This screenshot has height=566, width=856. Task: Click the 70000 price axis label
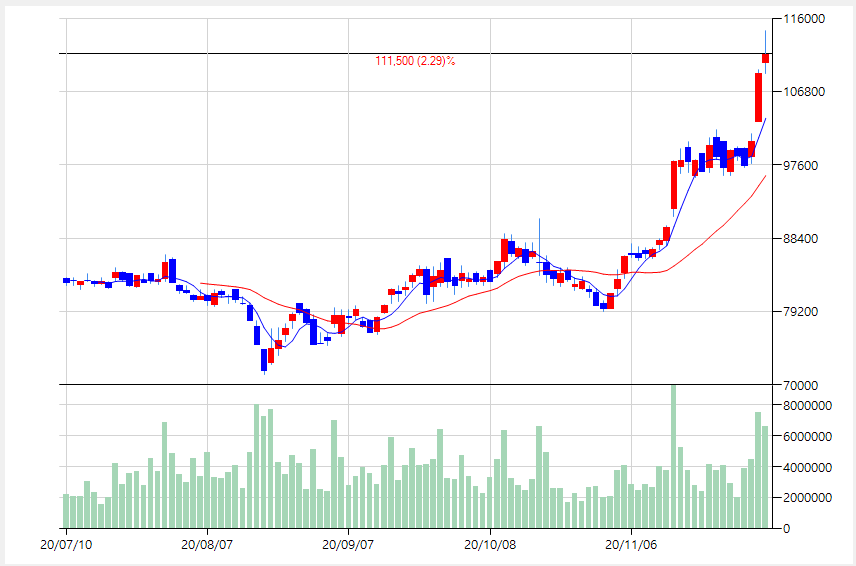tap(801, 386)
